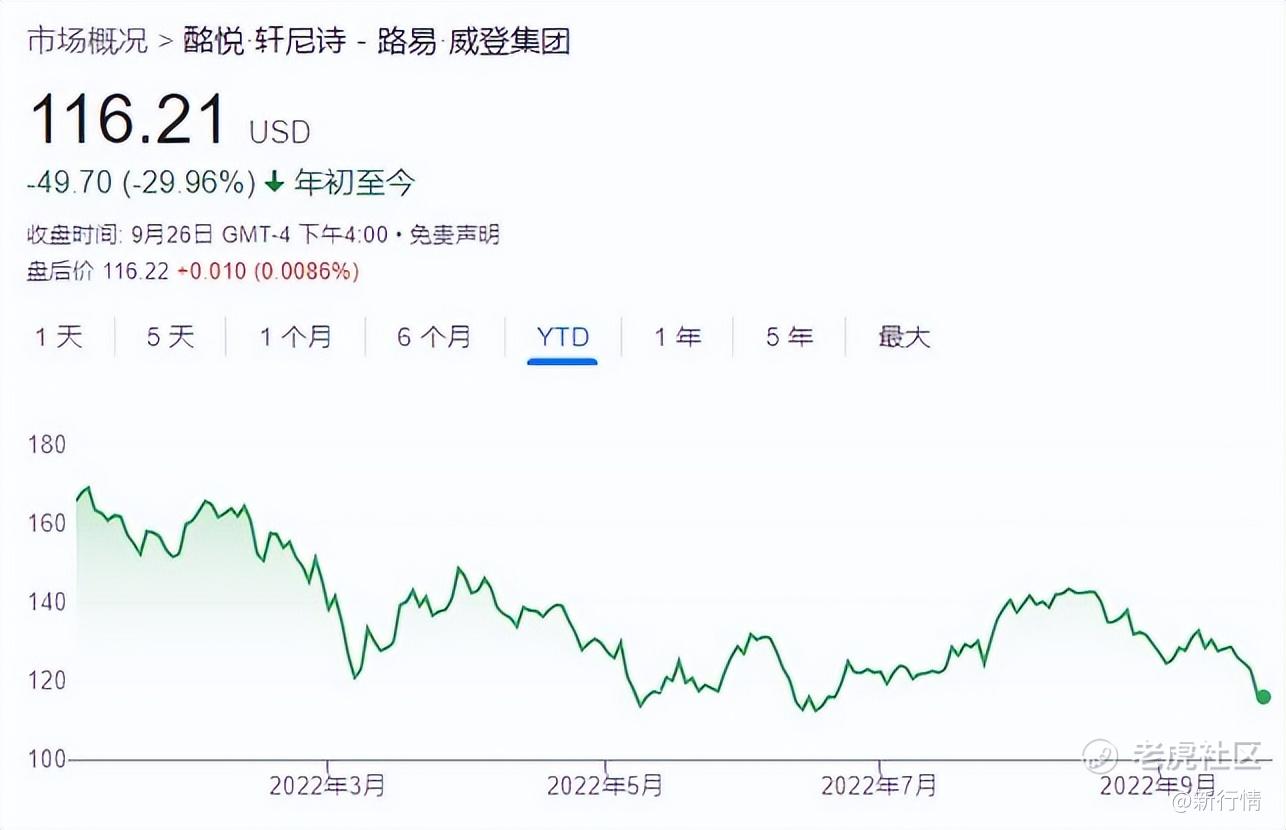Click the 年初至今 label
Screen dimensions: 1286x830
coord(354,182)
